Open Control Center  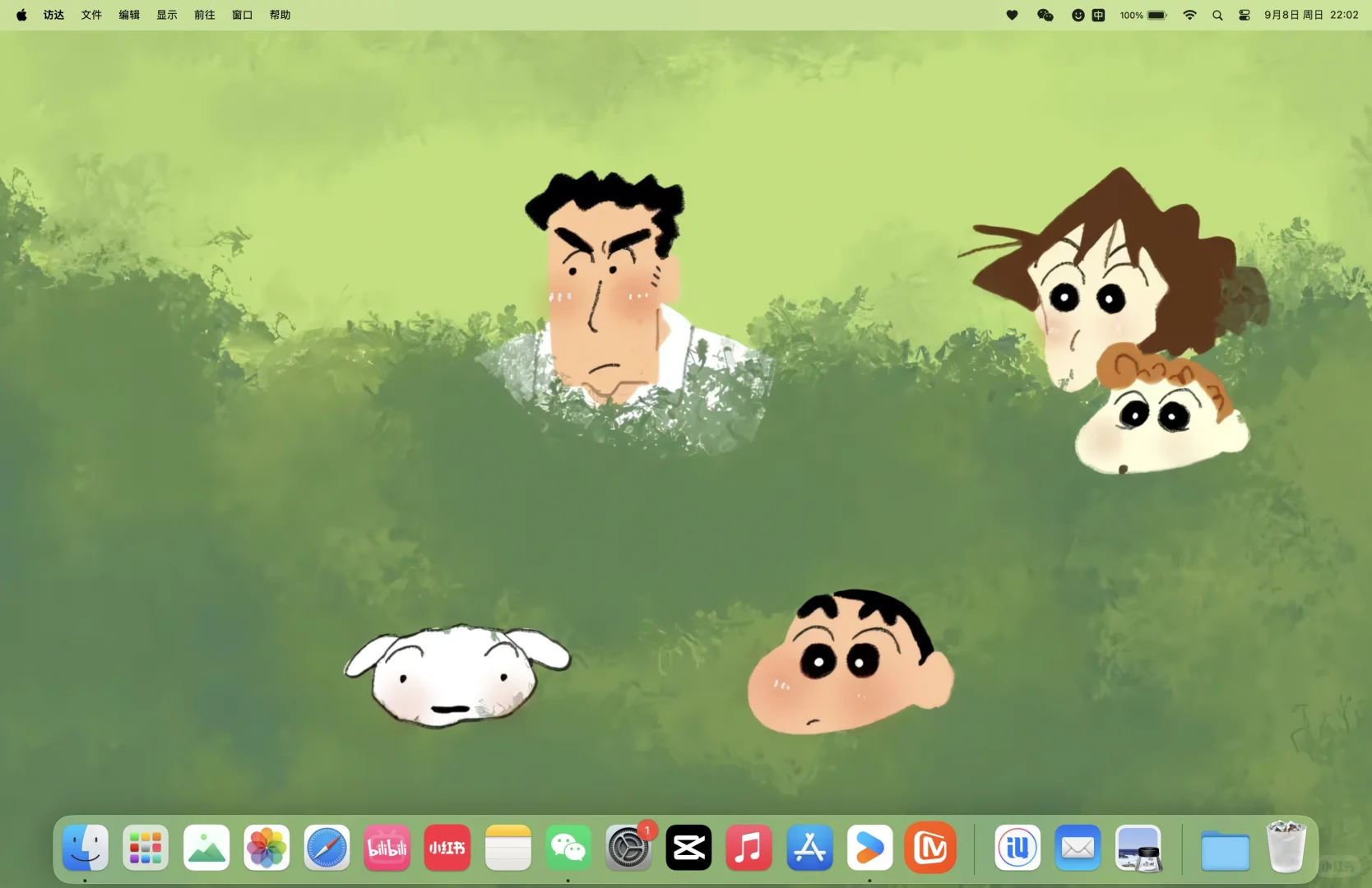click(x=1245, y=15)
